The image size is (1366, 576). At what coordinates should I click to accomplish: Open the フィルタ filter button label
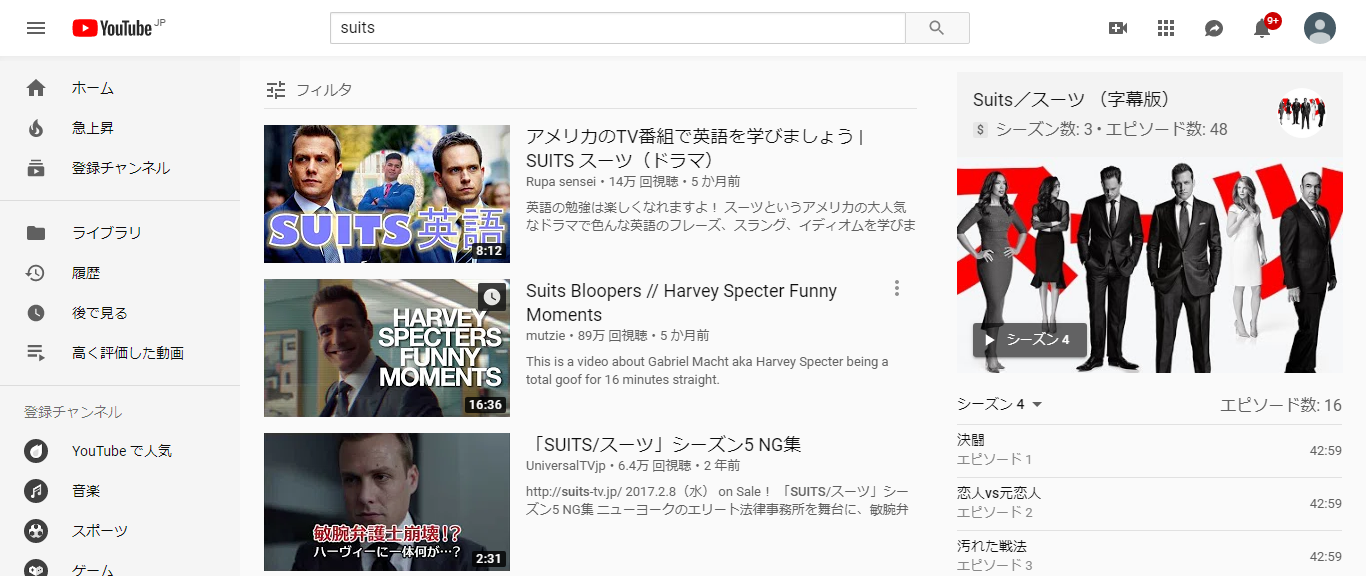(x=324, y=90)
